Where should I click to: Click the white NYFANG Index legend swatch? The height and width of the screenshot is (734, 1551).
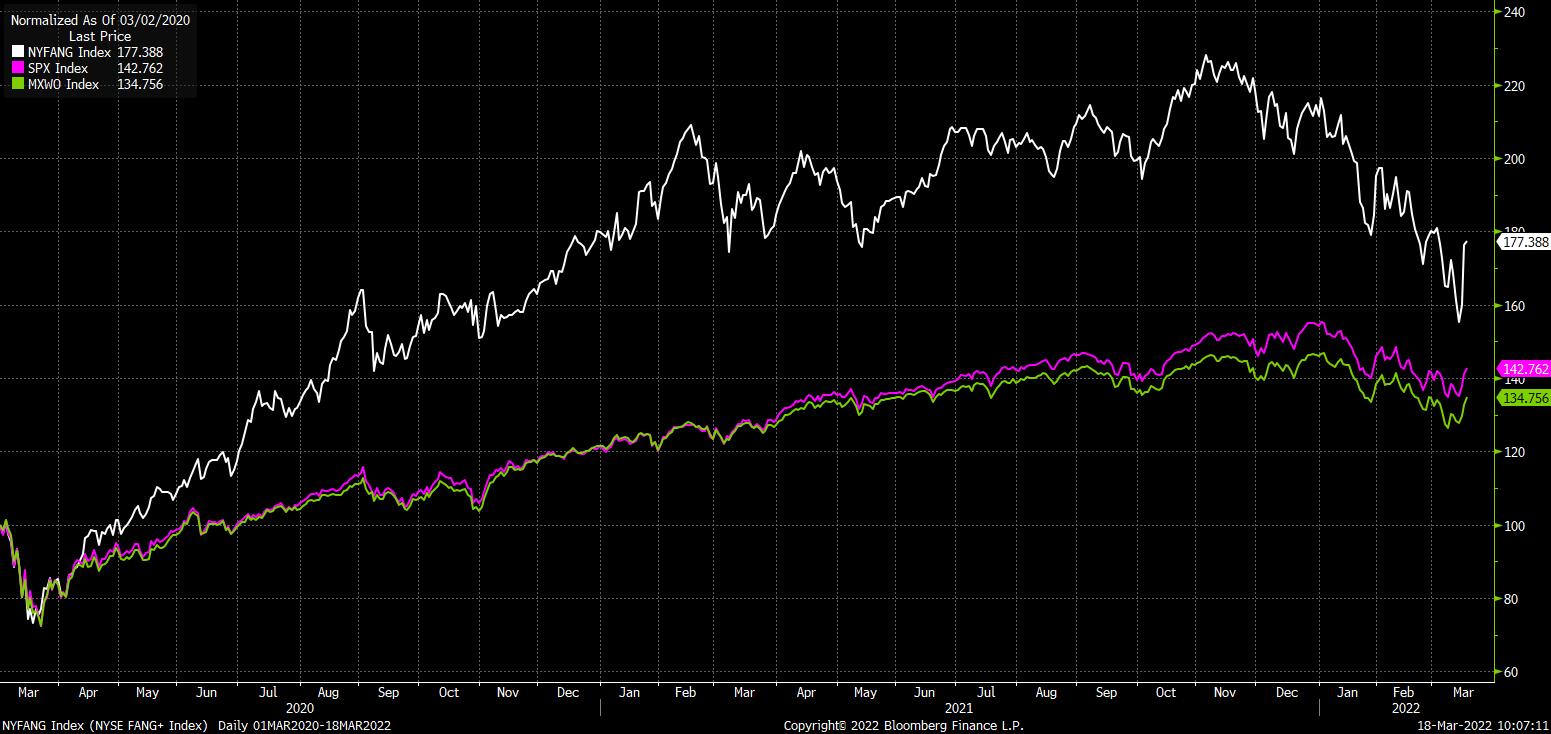click(17, 52)
